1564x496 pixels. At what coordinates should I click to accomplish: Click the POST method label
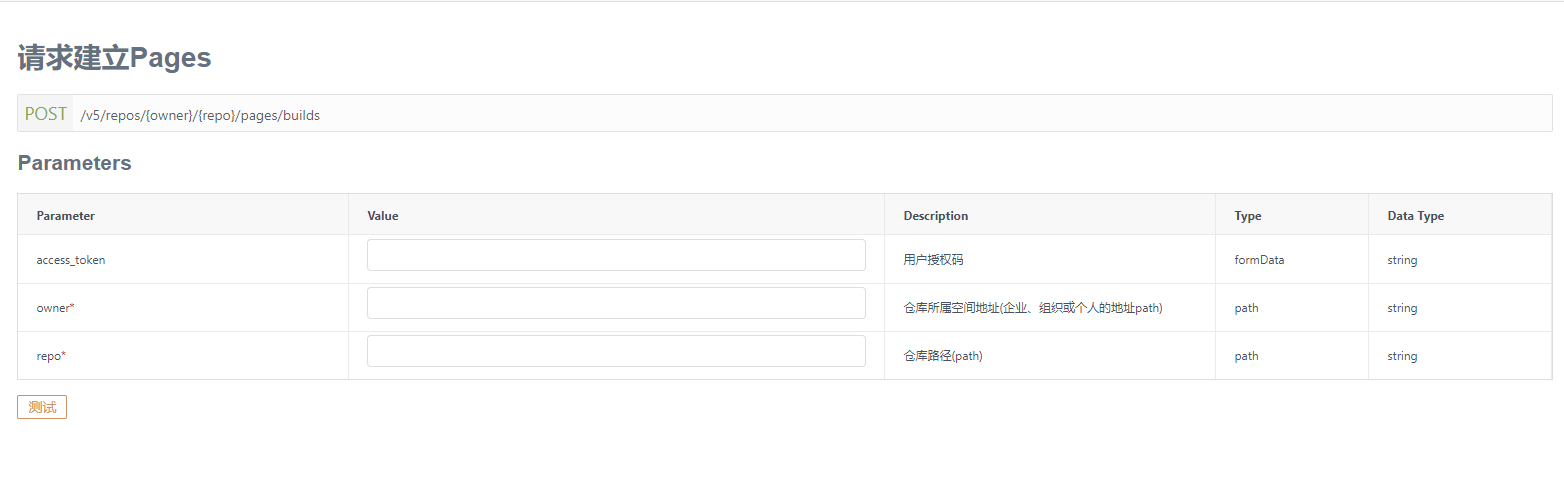click(x=46, y=114)
